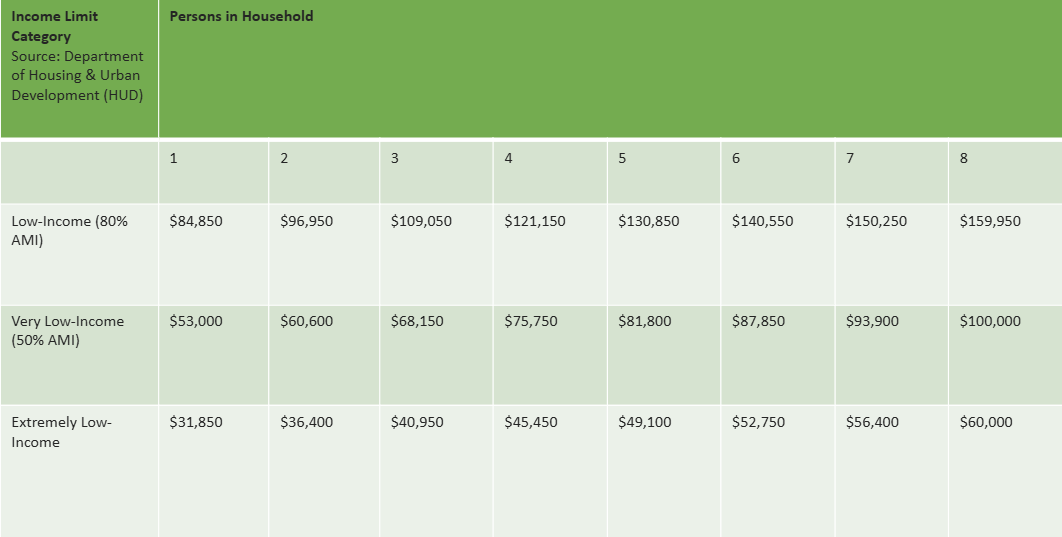
Task: Click the $100,000 cell
Action: click(990, 321)
